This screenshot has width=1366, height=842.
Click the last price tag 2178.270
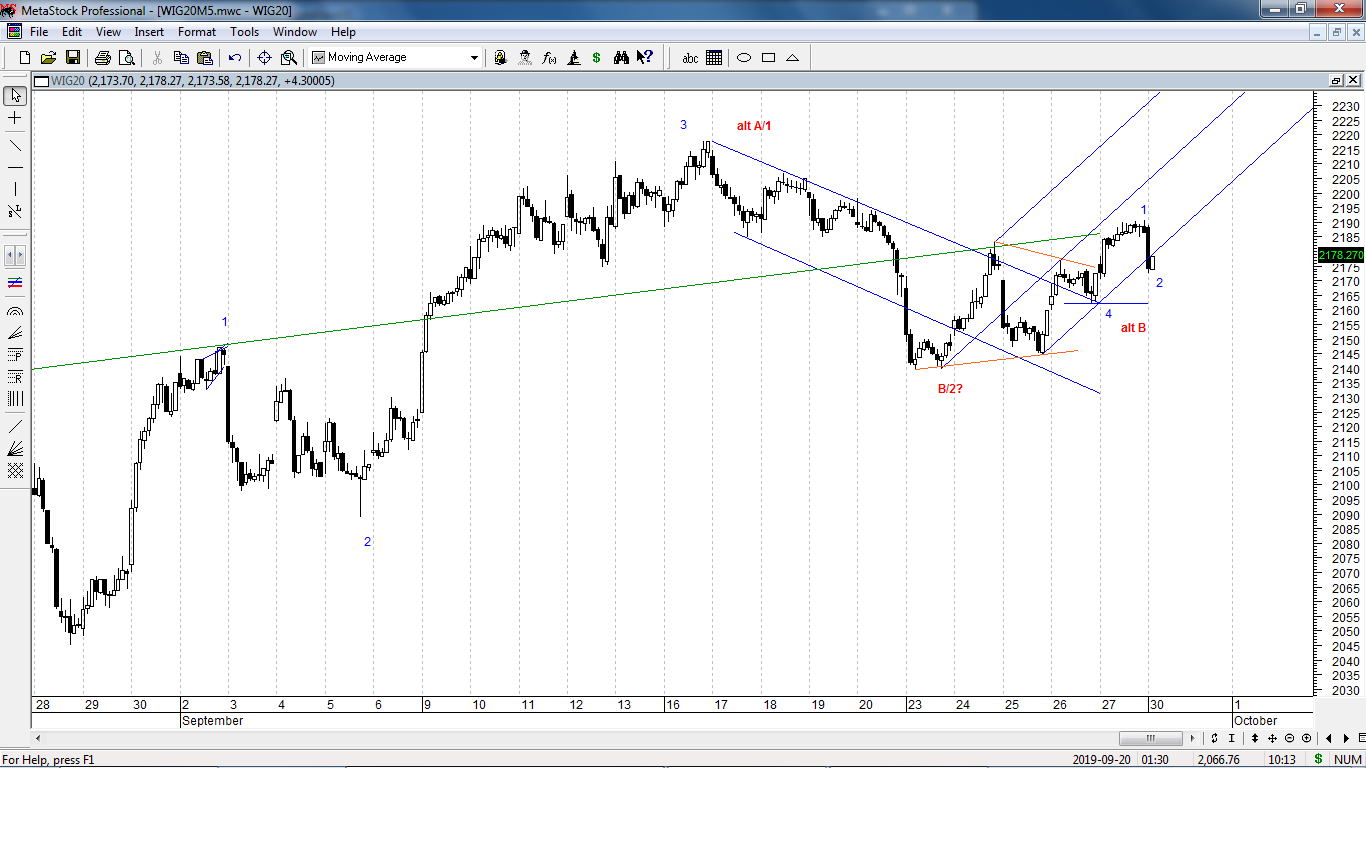tap(1341, 256)
